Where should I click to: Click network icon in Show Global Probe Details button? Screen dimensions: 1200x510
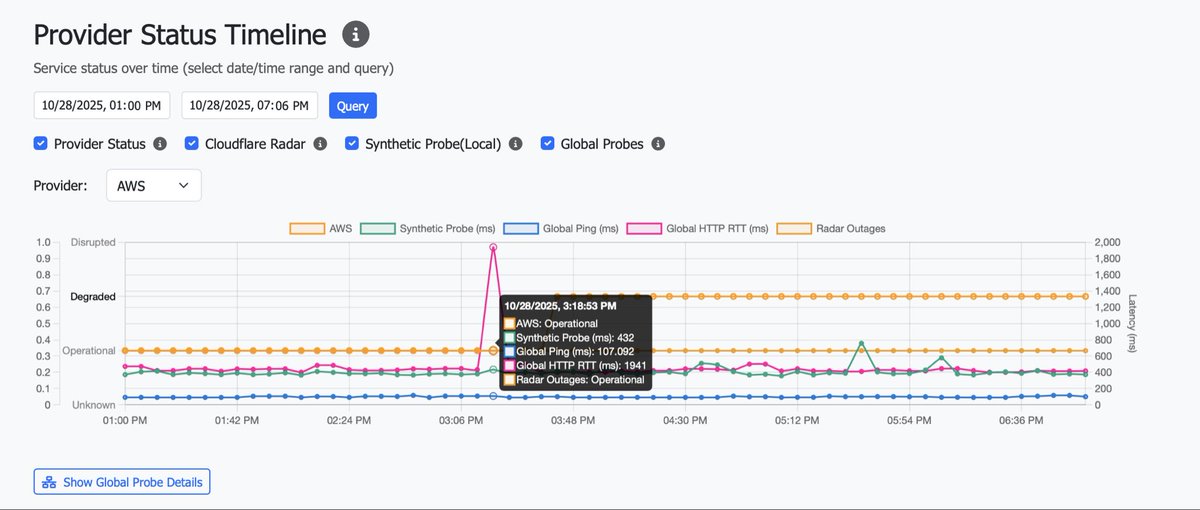tap(48, 482)
